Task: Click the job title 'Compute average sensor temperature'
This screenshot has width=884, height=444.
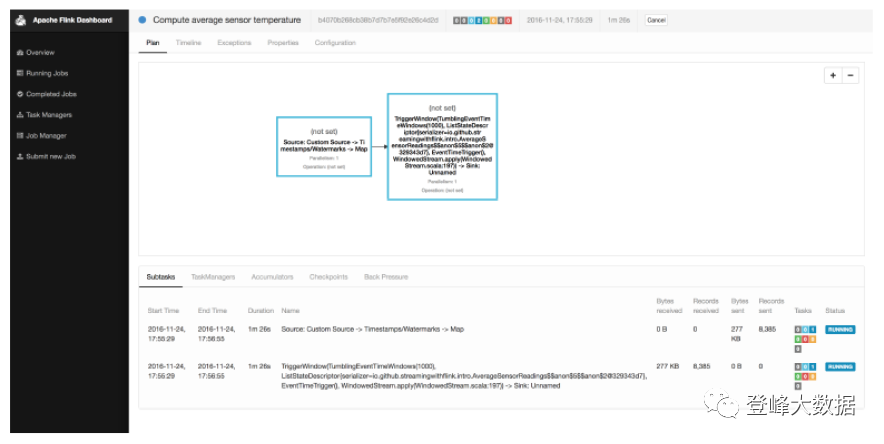Action: coord(227,20)
